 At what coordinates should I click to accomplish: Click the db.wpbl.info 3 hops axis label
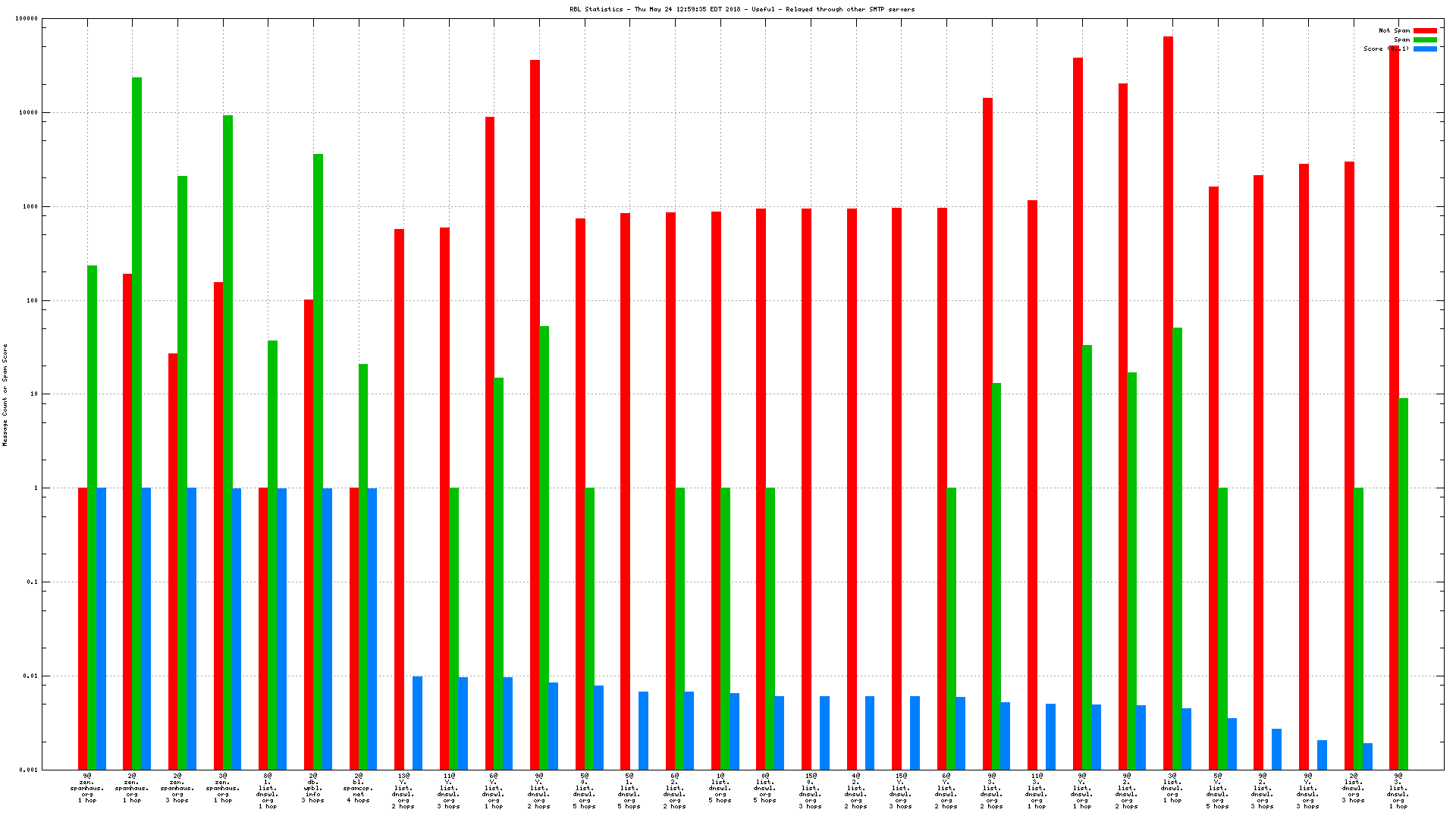pyautogui.click(x=313, y=789)
